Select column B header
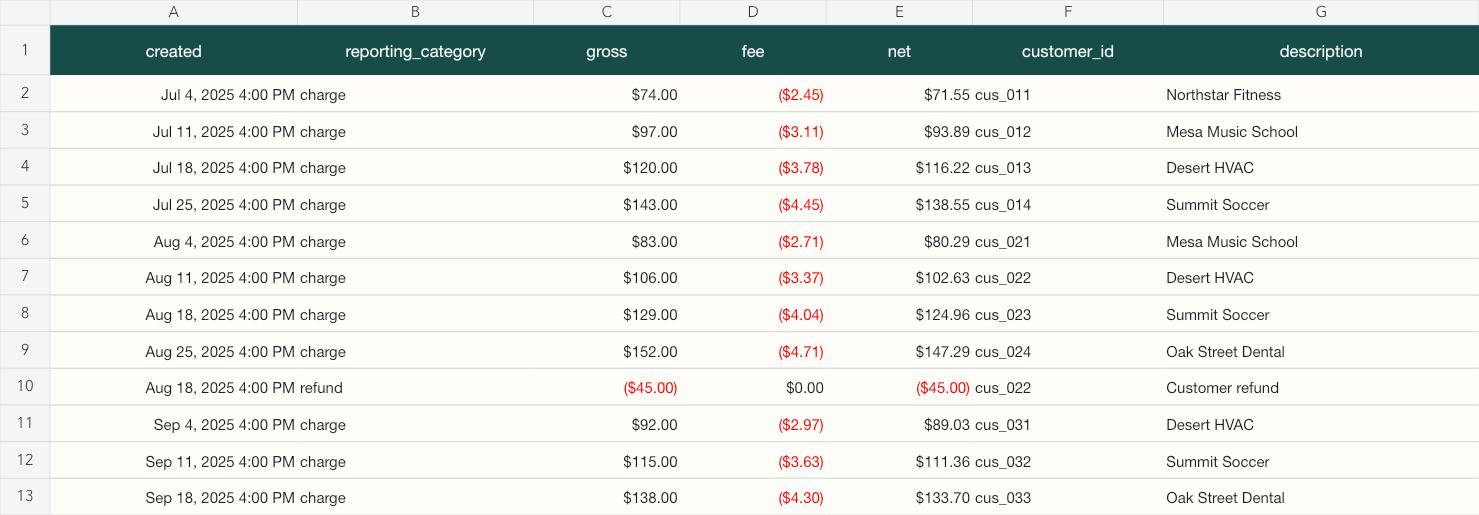The image size is (1479, 515). (x=415, y=12)
